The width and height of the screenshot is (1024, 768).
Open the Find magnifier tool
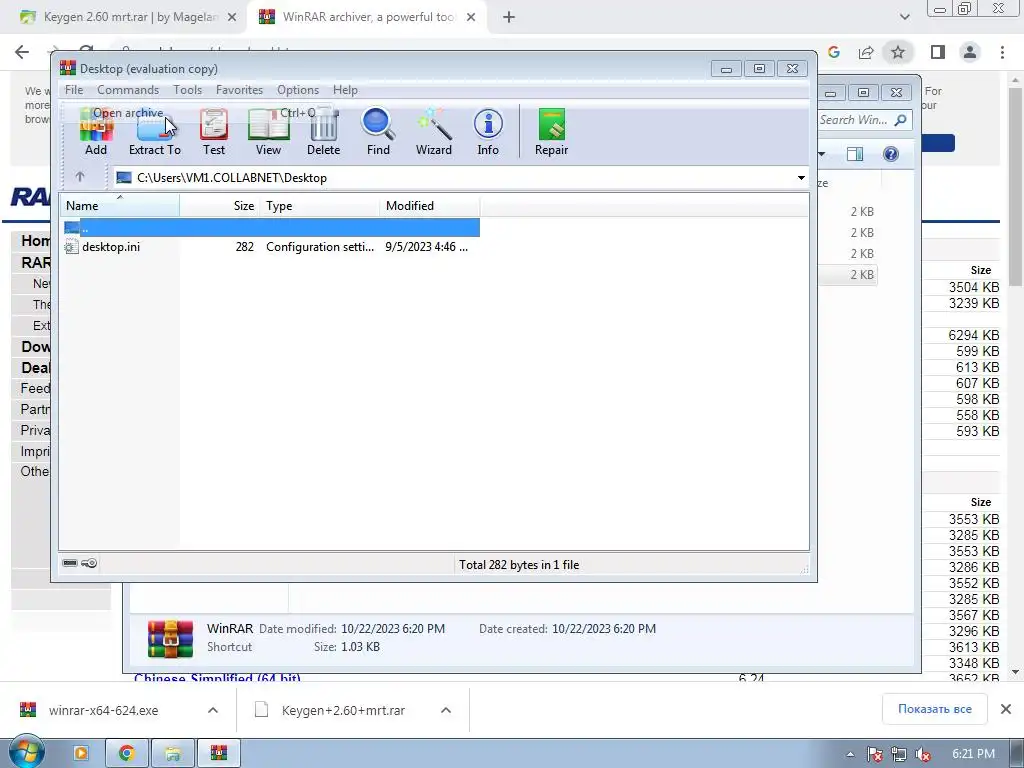(x=378, y=131)
